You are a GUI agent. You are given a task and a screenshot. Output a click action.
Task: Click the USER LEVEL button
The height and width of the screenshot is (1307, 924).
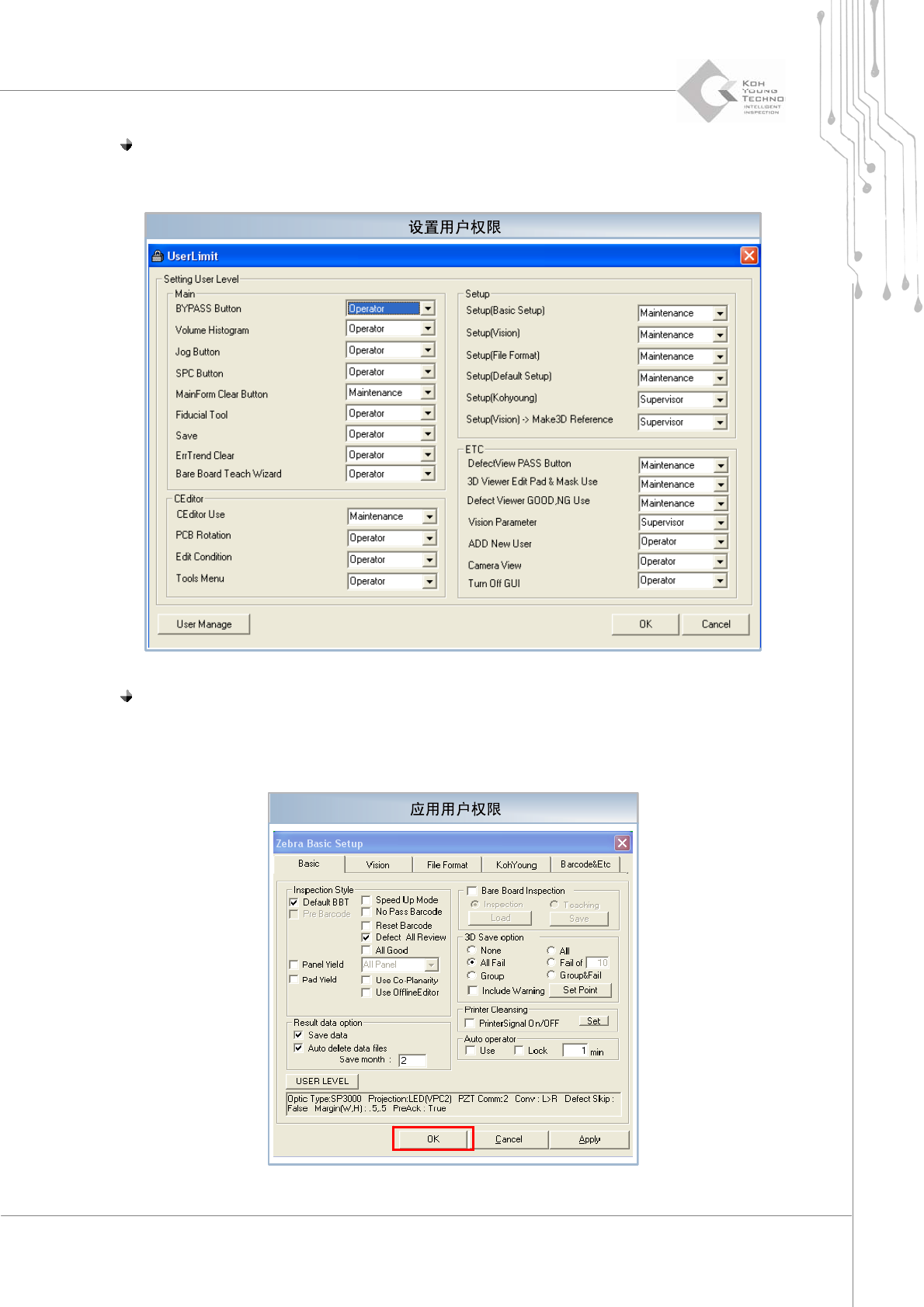tap(322, 1081)
